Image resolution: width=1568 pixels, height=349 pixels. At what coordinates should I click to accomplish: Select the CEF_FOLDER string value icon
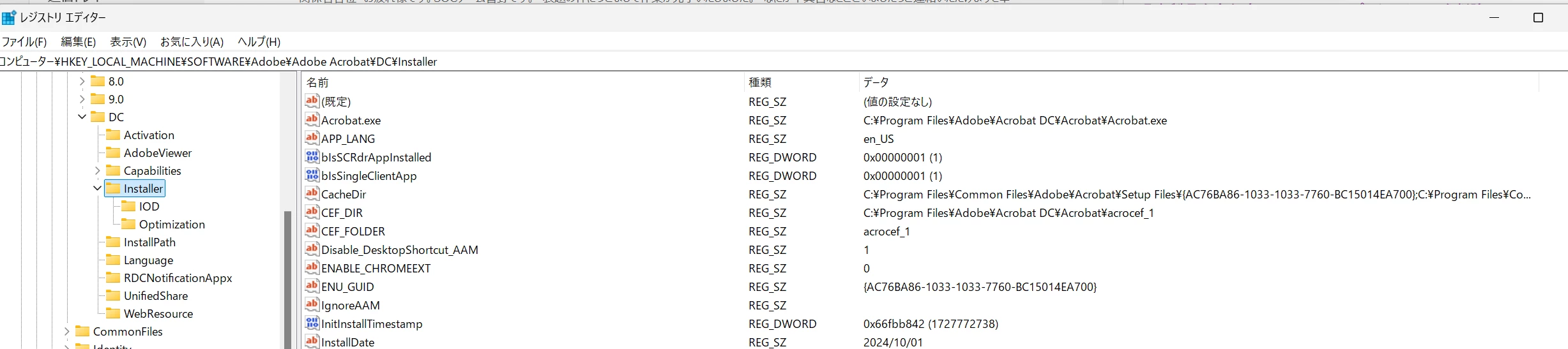click(x=312, y=230)
